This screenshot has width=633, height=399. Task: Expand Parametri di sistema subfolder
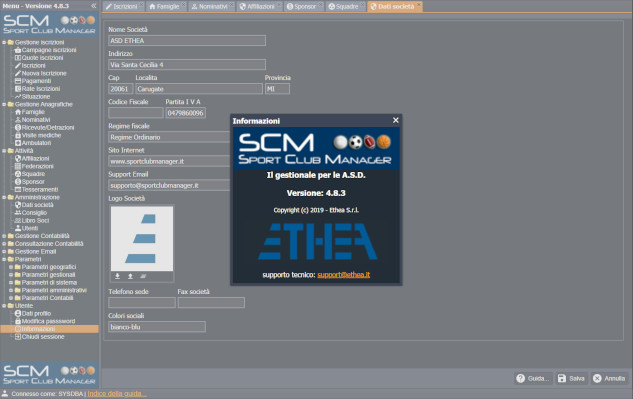click(x=11, y=282)
